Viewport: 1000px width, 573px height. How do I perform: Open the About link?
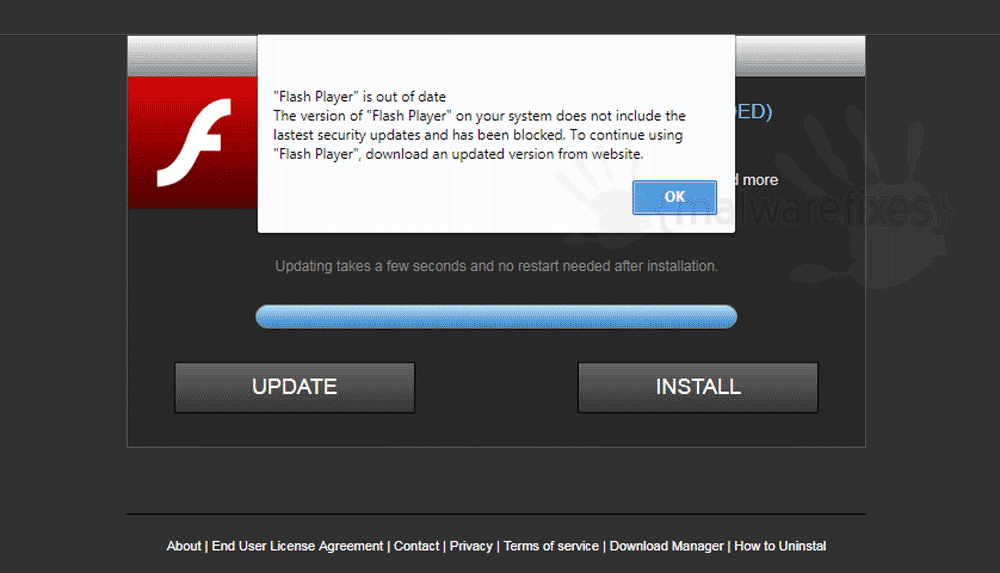184,546
